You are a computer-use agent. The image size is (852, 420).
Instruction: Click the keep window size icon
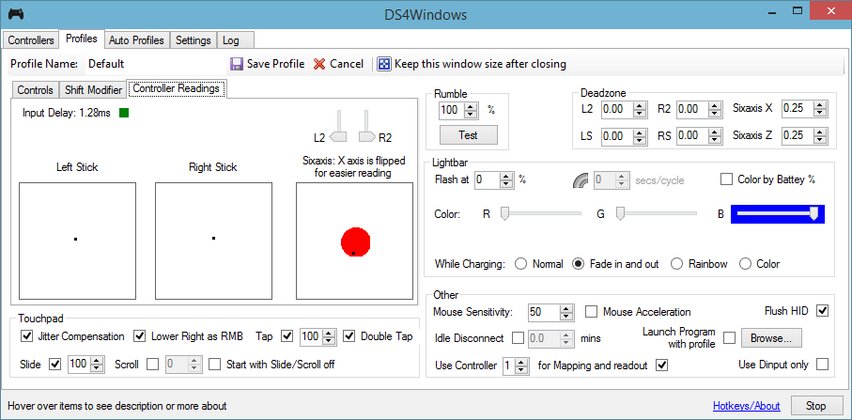(384, 64)
